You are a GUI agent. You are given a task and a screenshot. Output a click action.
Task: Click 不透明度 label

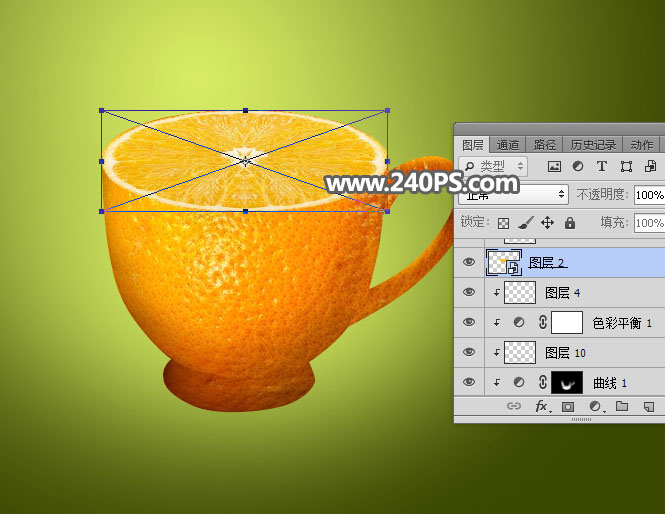click(x=602, y=195)
